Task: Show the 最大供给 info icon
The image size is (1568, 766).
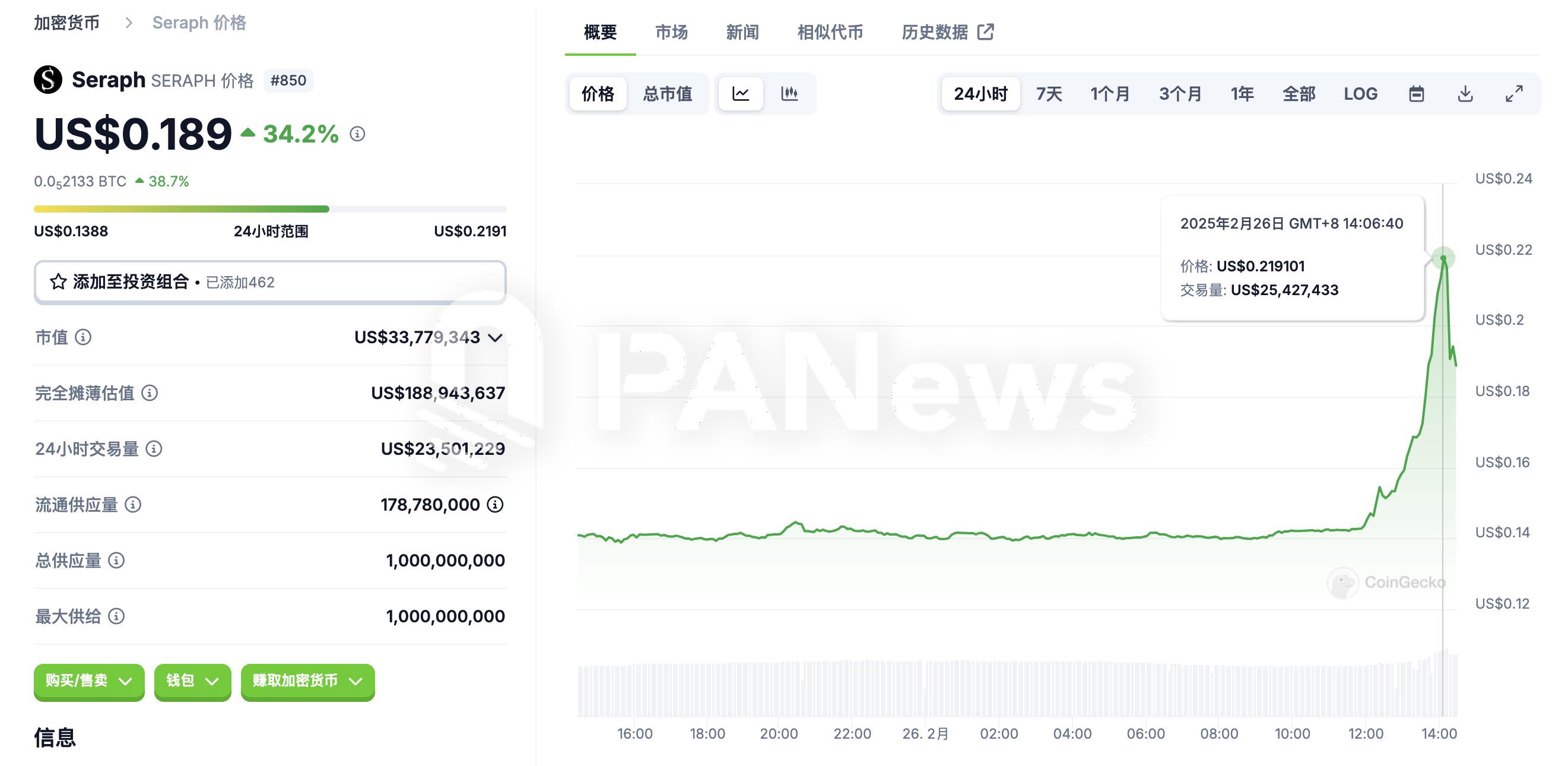Action: pyautogui.click(x=116, y=617)
